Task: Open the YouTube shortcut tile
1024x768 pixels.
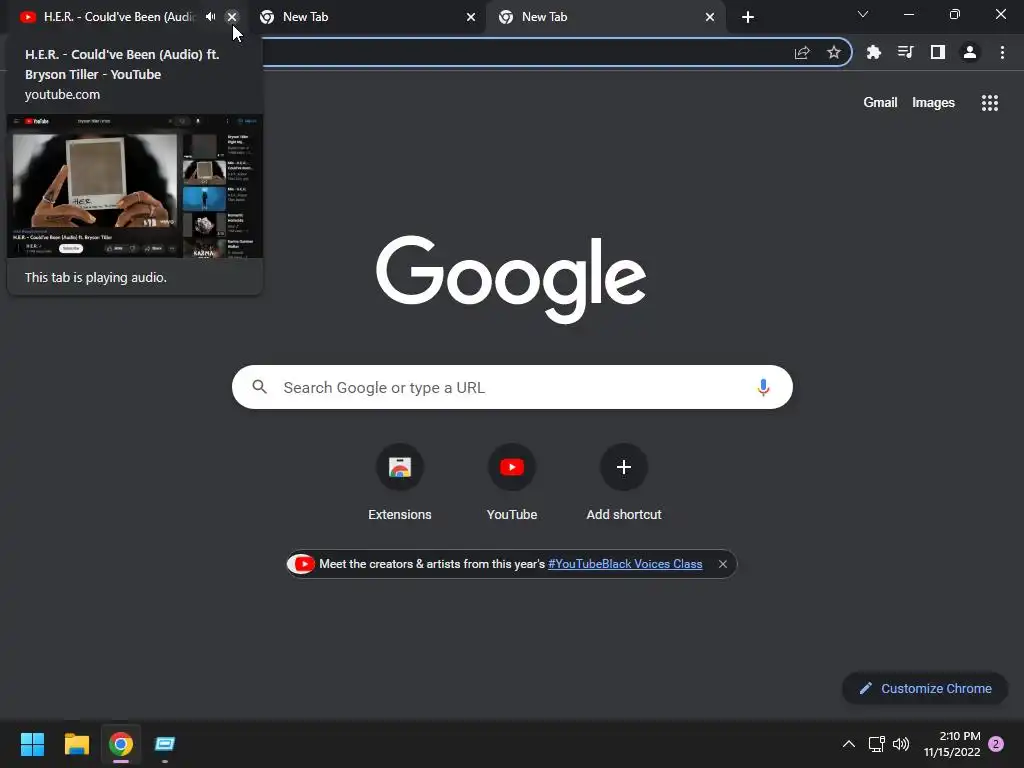Action: 512,482
